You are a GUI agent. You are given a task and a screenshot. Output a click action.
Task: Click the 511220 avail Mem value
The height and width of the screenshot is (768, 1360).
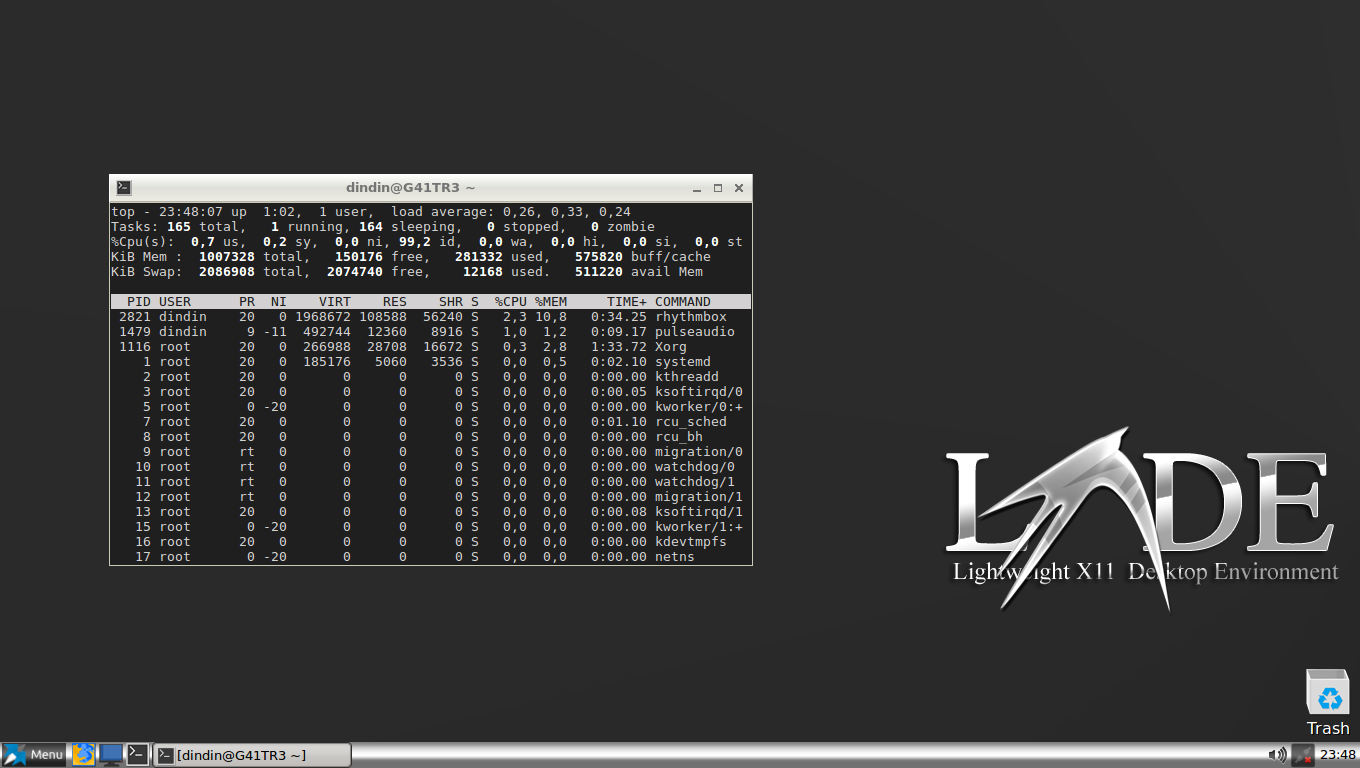(x=599, y=272)
